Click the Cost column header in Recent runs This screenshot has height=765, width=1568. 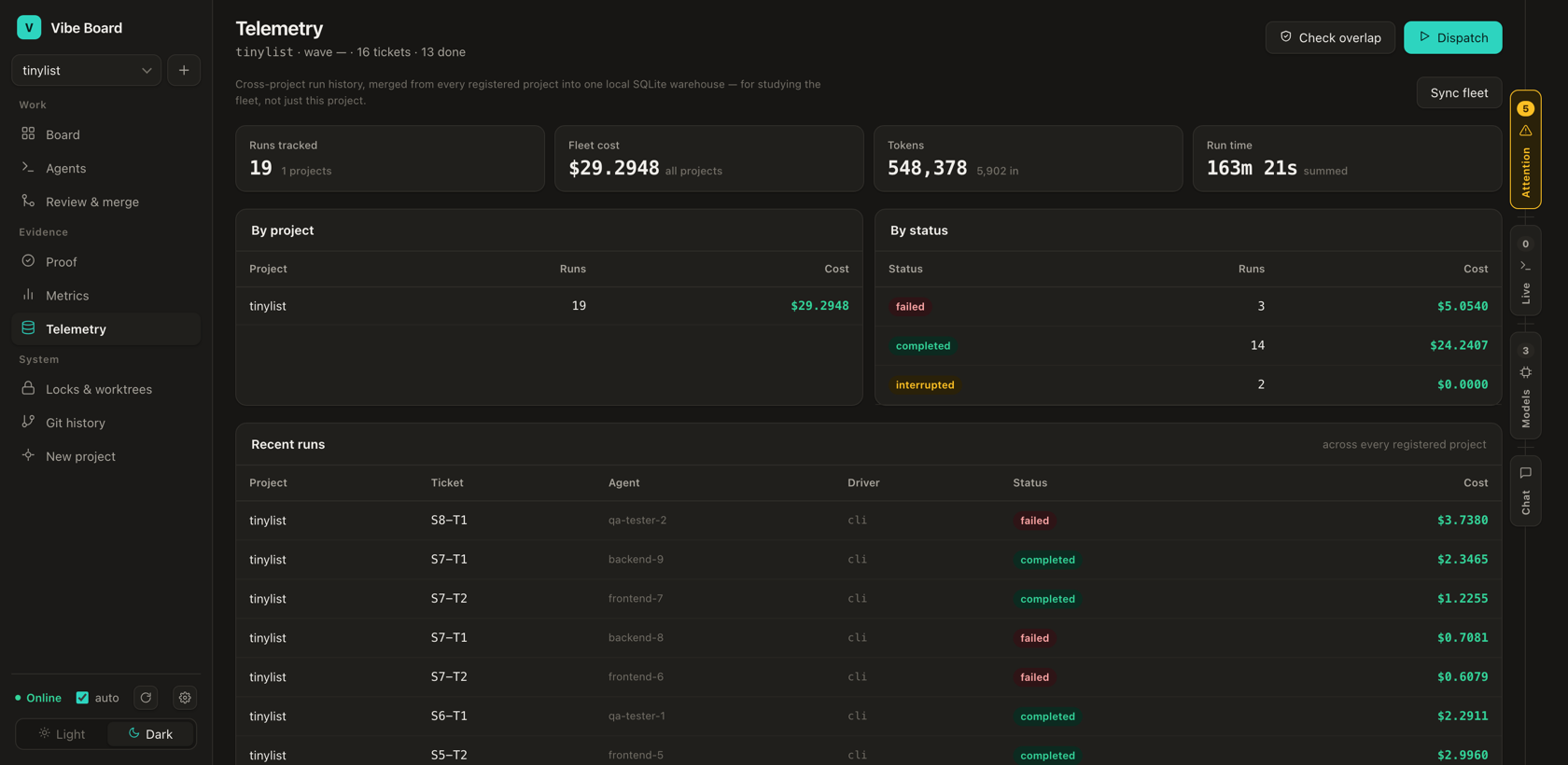(x=1476, y=483)
